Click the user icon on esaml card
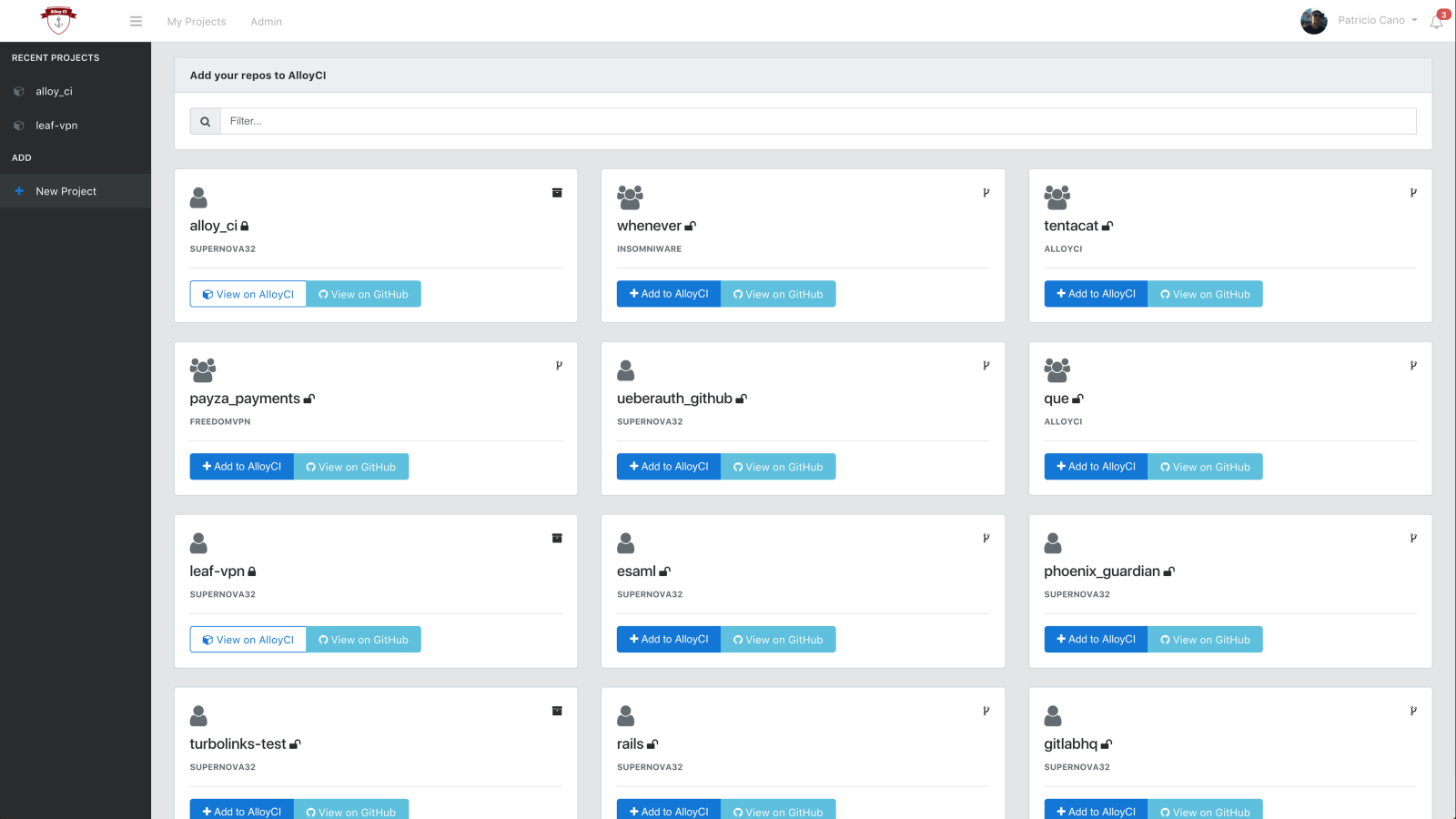The height and width of the screenshot is (819, 1456). [x=626, y=543]
